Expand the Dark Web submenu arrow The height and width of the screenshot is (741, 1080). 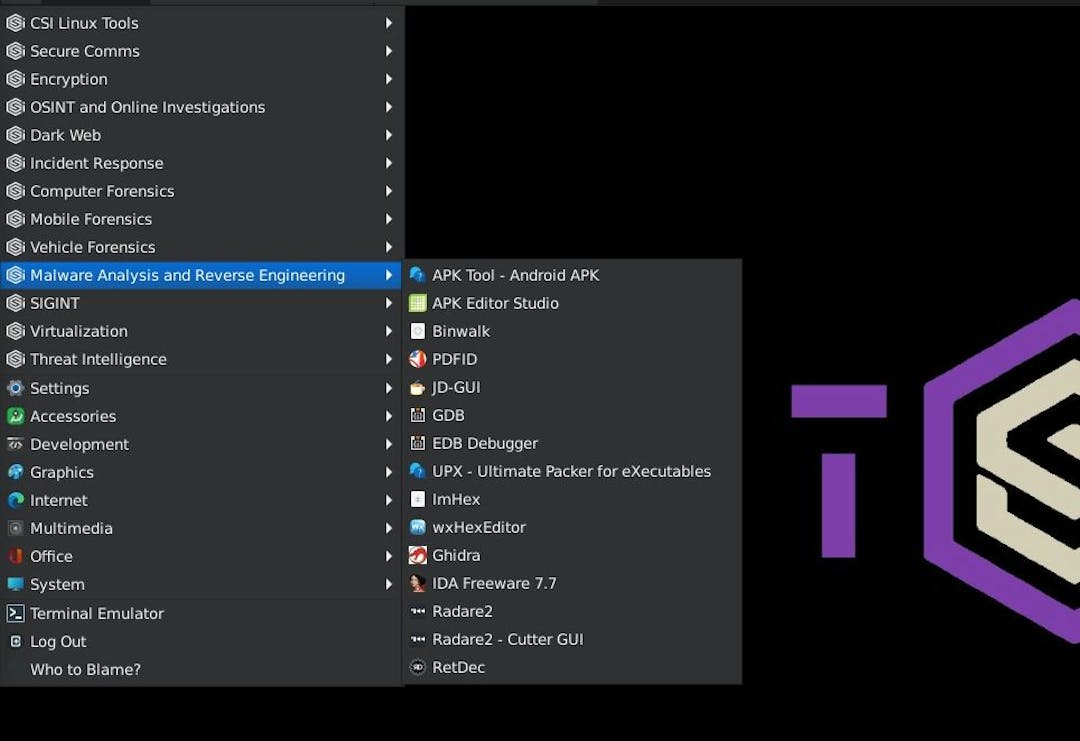(389, 135)
